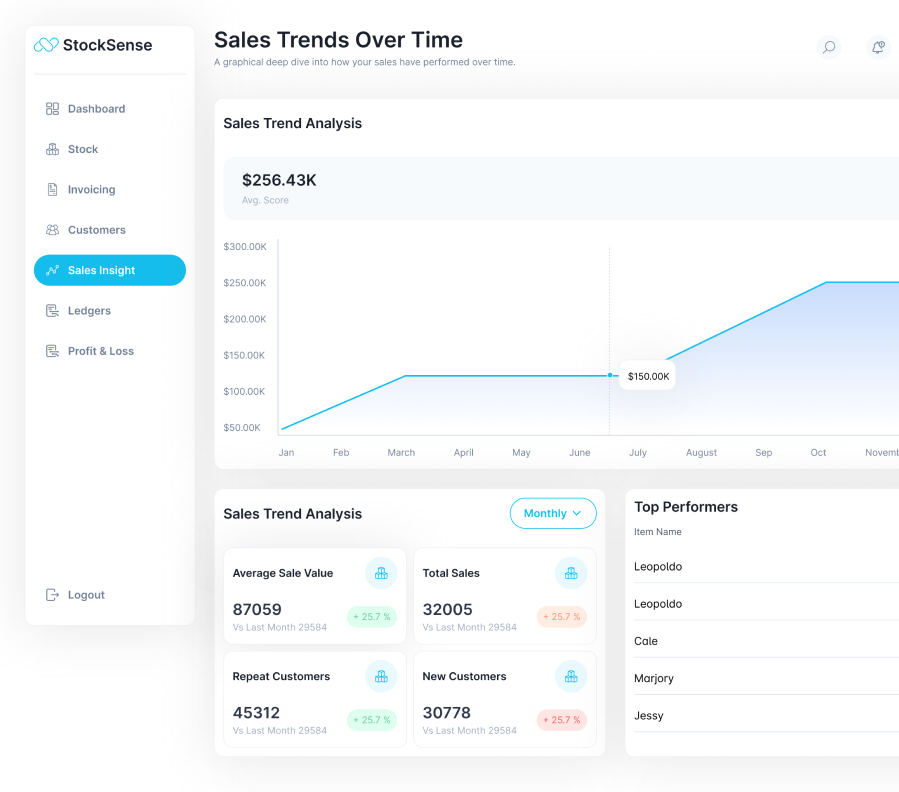
Task: Click the $150.00K chart tooltip
Action: [x=648, y=376]
